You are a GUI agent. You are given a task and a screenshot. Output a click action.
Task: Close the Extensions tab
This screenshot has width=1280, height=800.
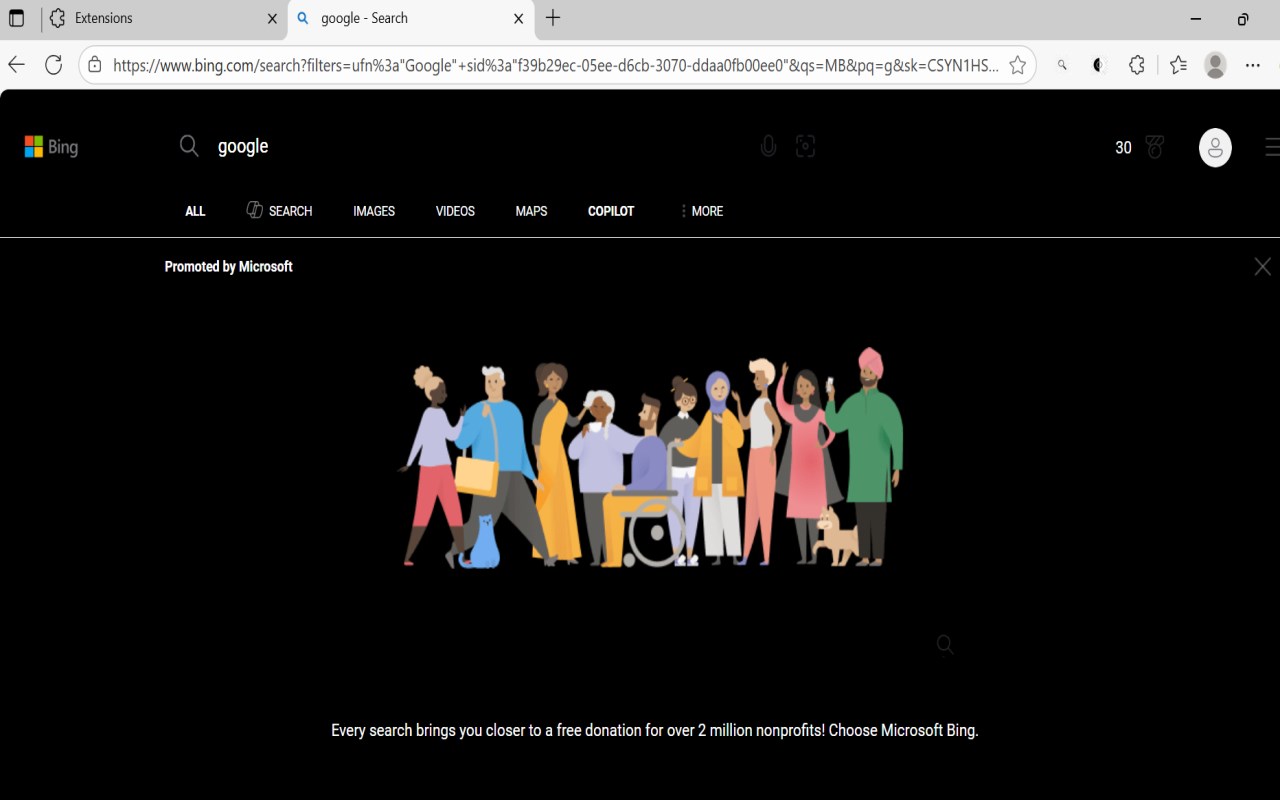[x=273, y=18]
